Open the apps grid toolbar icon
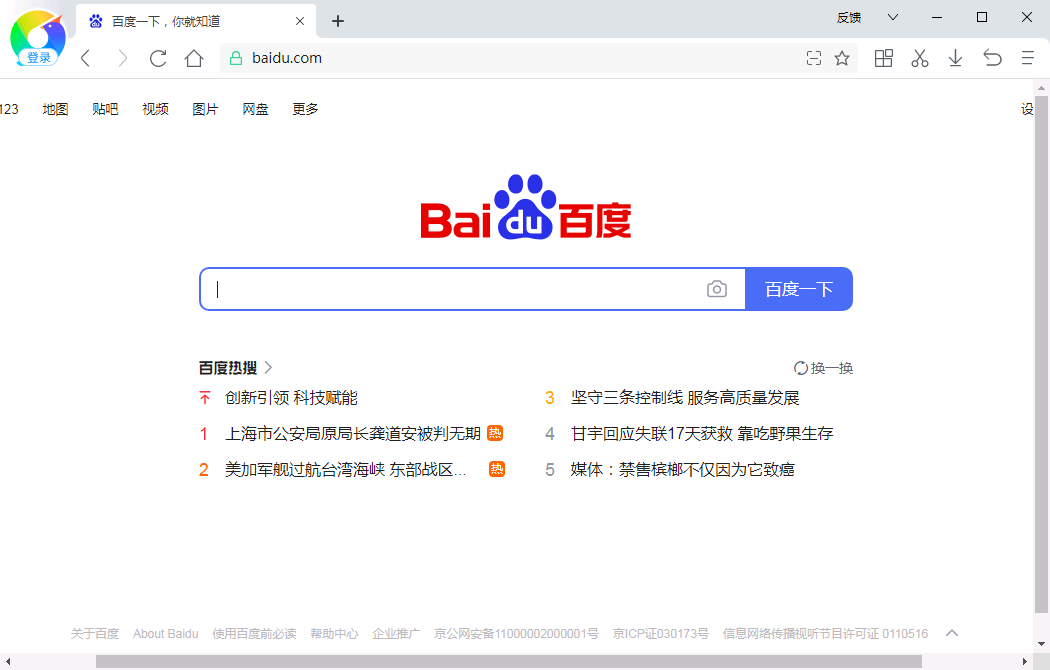The image size is (1050, 670). [884, 58]
